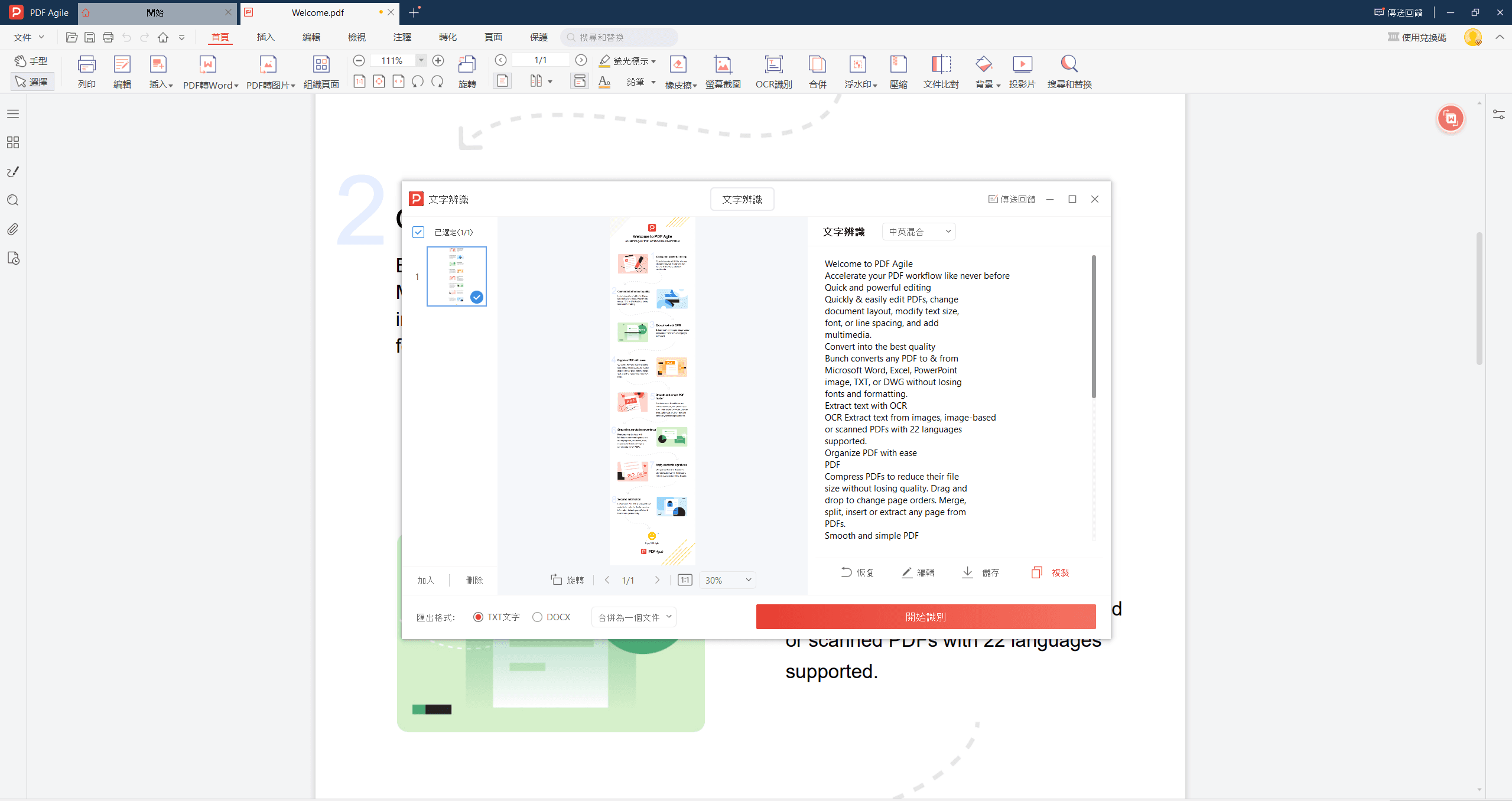Open the 合併為一個文件 dropdown
The image size is (1512, 801).
[634, 617]
